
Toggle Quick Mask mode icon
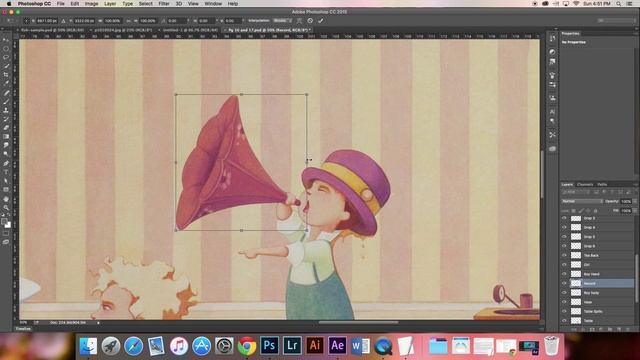coord(6,233)
